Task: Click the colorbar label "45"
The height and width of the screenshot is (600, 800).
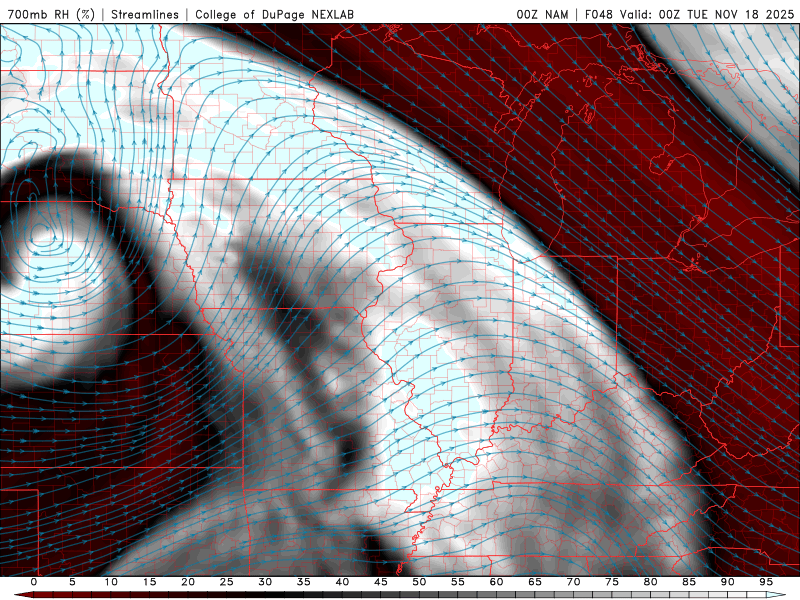Action: click(x=381, y=582)
